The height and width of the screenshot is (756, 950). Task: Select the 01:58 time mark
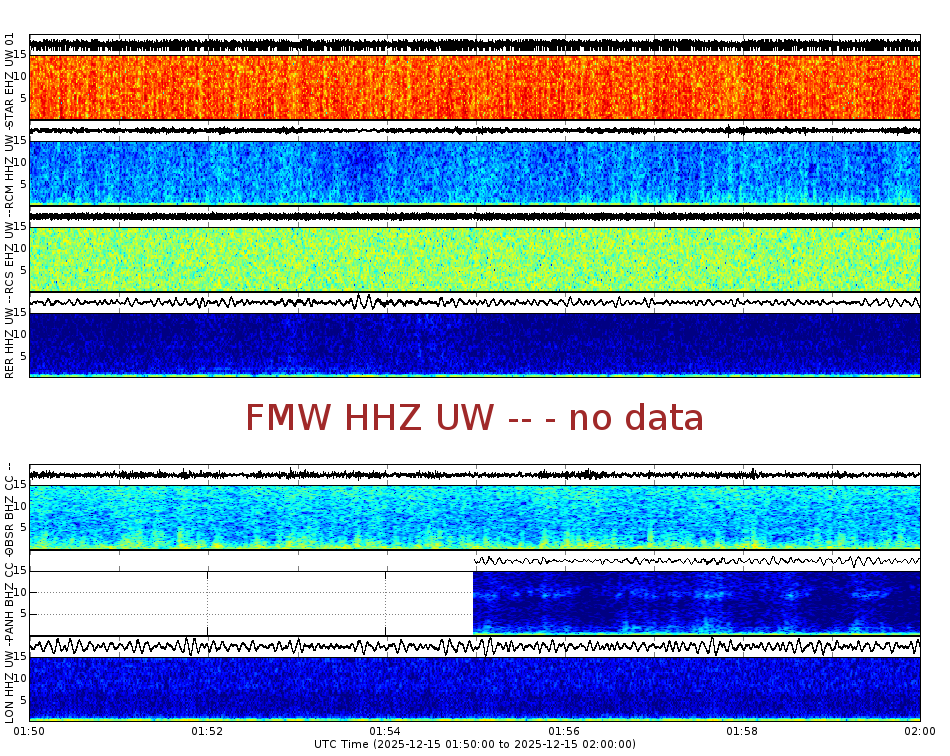click(741, 731)
